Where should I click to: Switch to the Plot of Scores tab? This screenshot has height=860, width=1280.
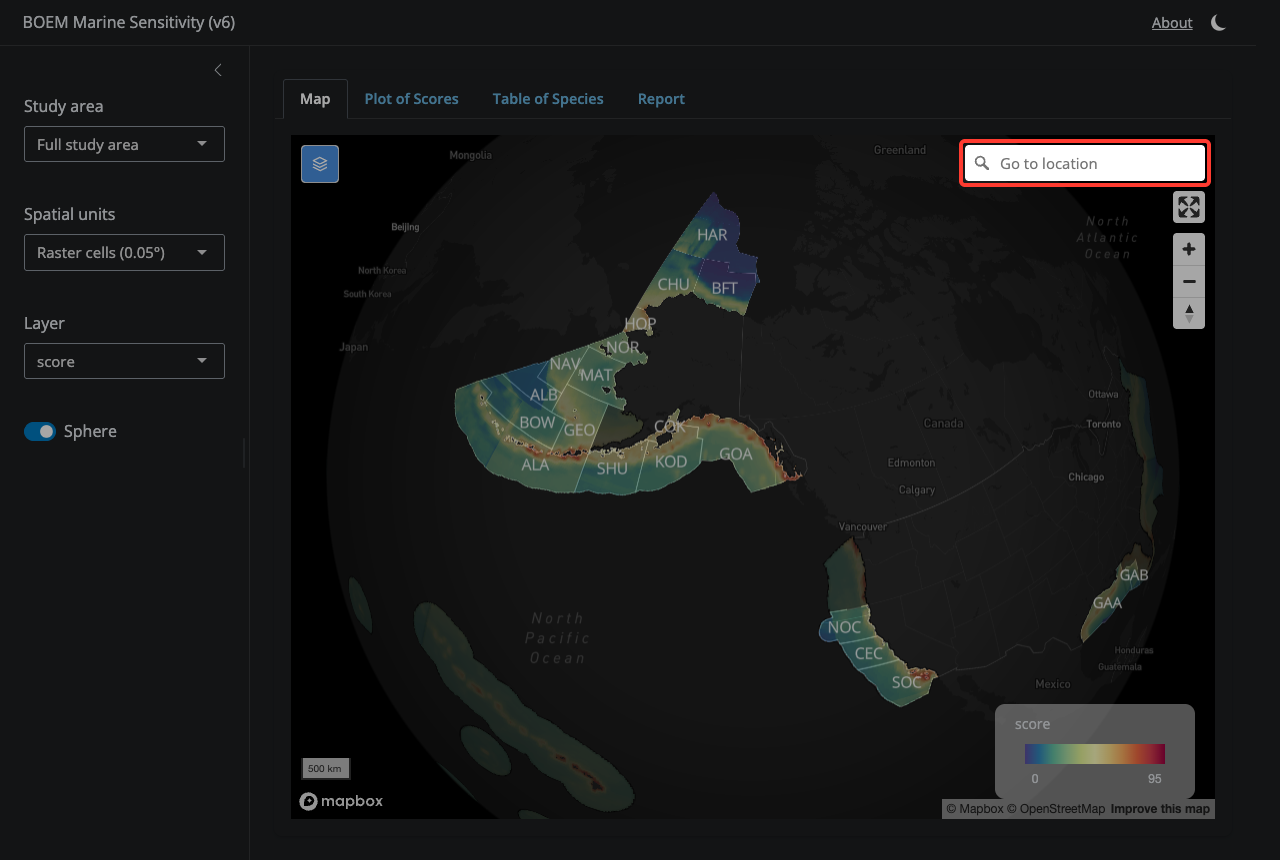pyautogui.click(x=411, y=99)
